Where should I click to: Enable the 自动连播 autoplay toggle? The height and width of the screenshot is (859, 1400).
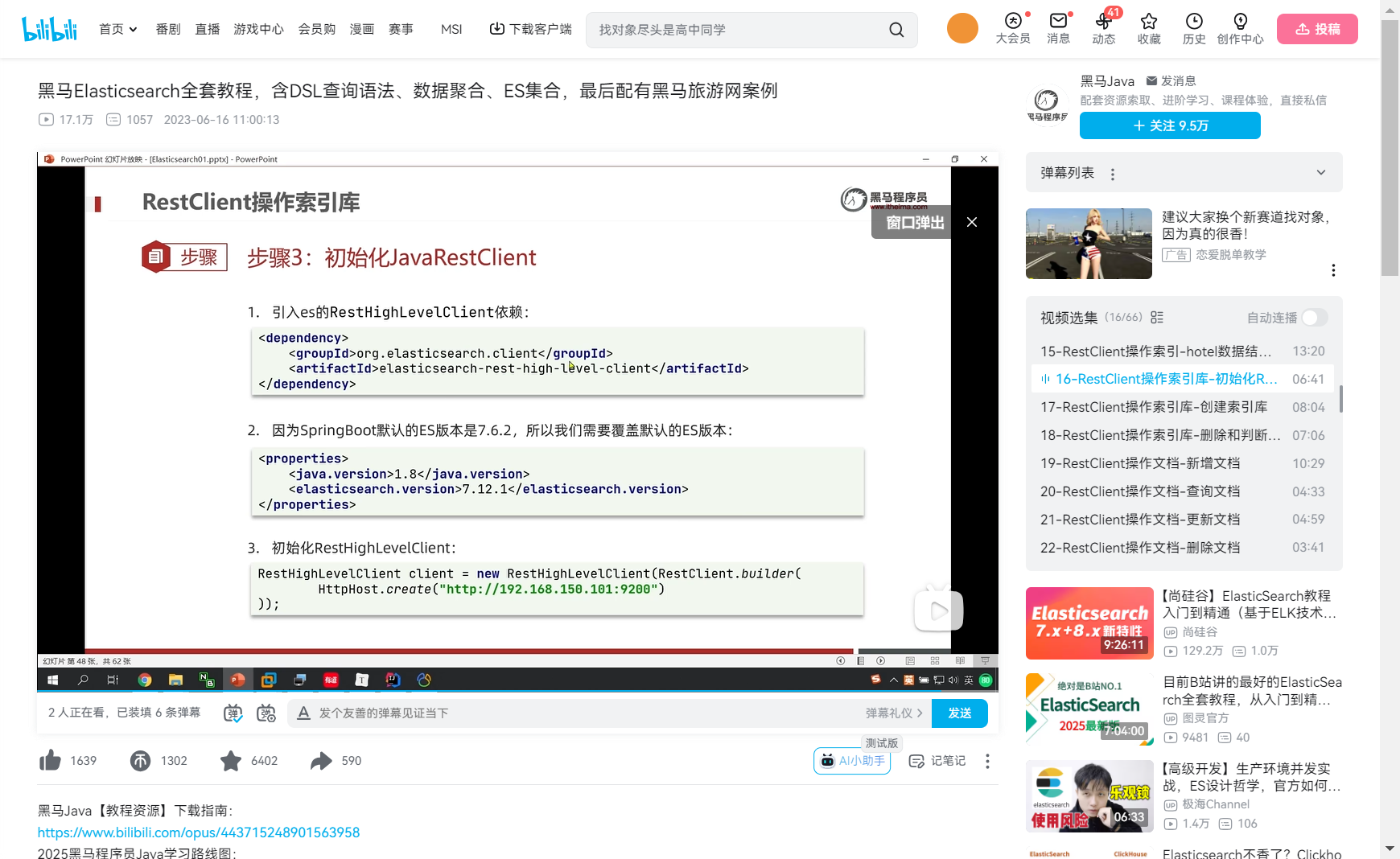(1316, 318)
